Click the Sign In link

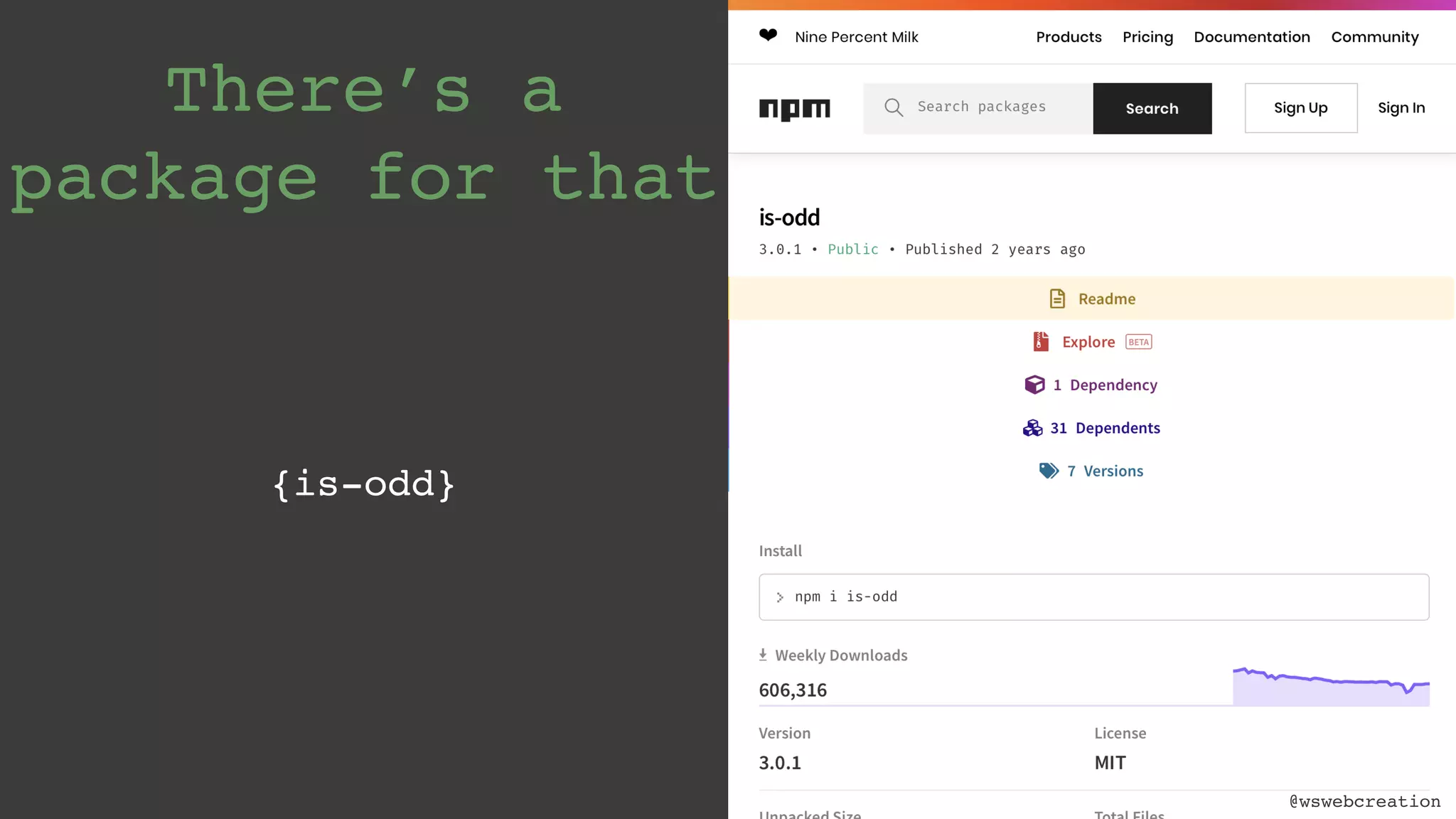1401,108
